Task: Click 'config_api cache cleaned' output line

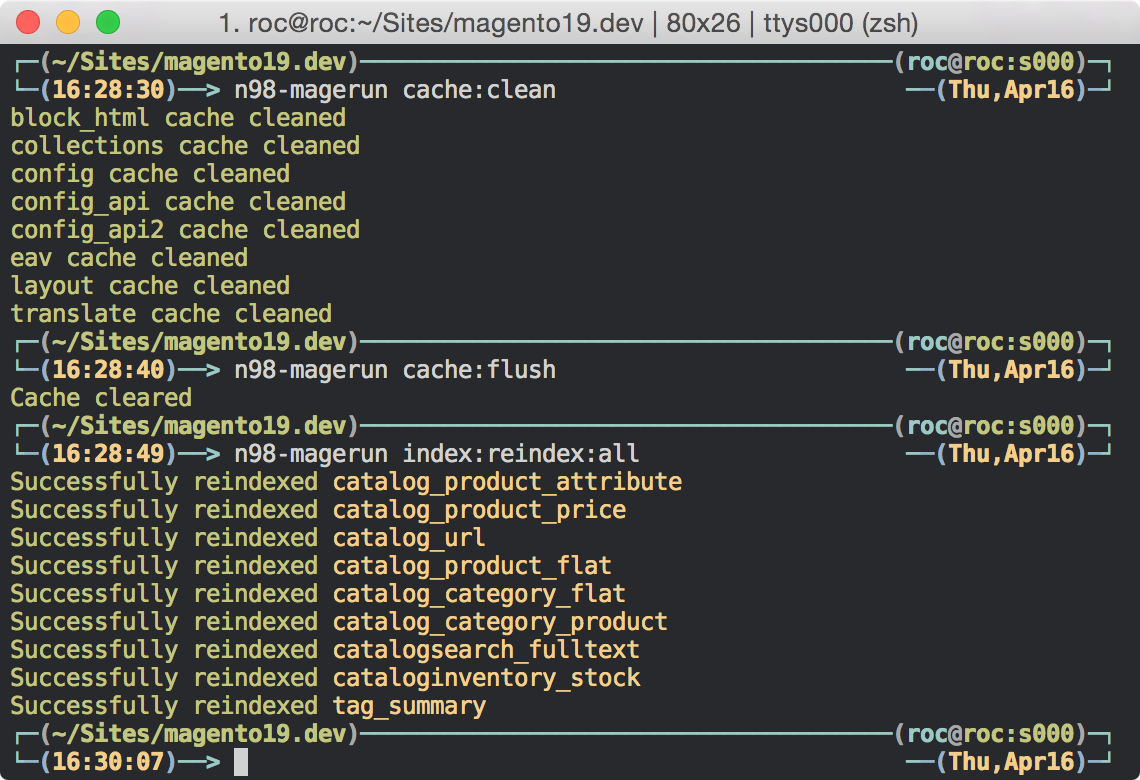Action: pyautogui.click(x=178, y=202)
